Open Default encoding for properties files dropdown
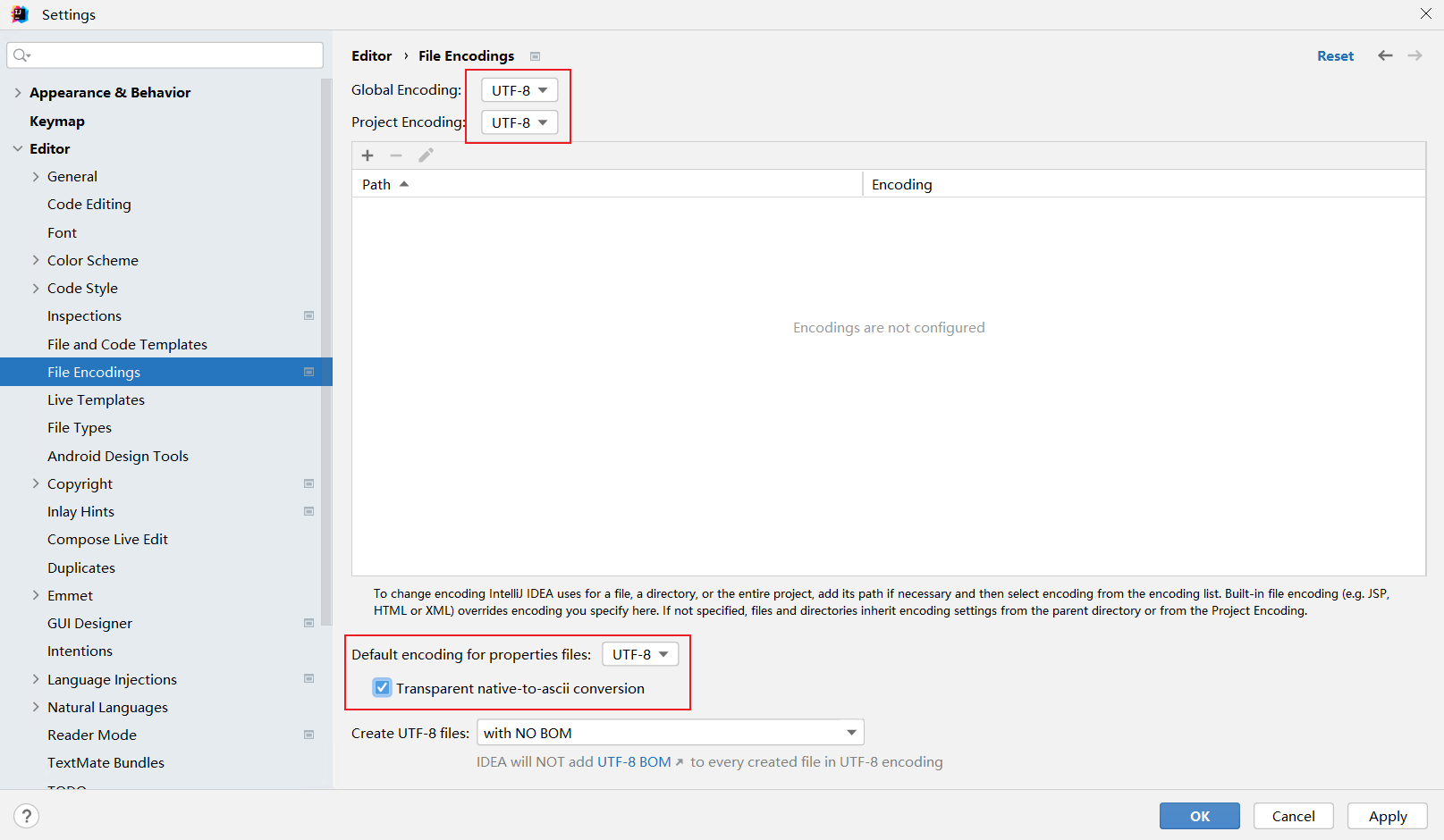Viewport: 1444px width, 840px height. pos(640,654)
